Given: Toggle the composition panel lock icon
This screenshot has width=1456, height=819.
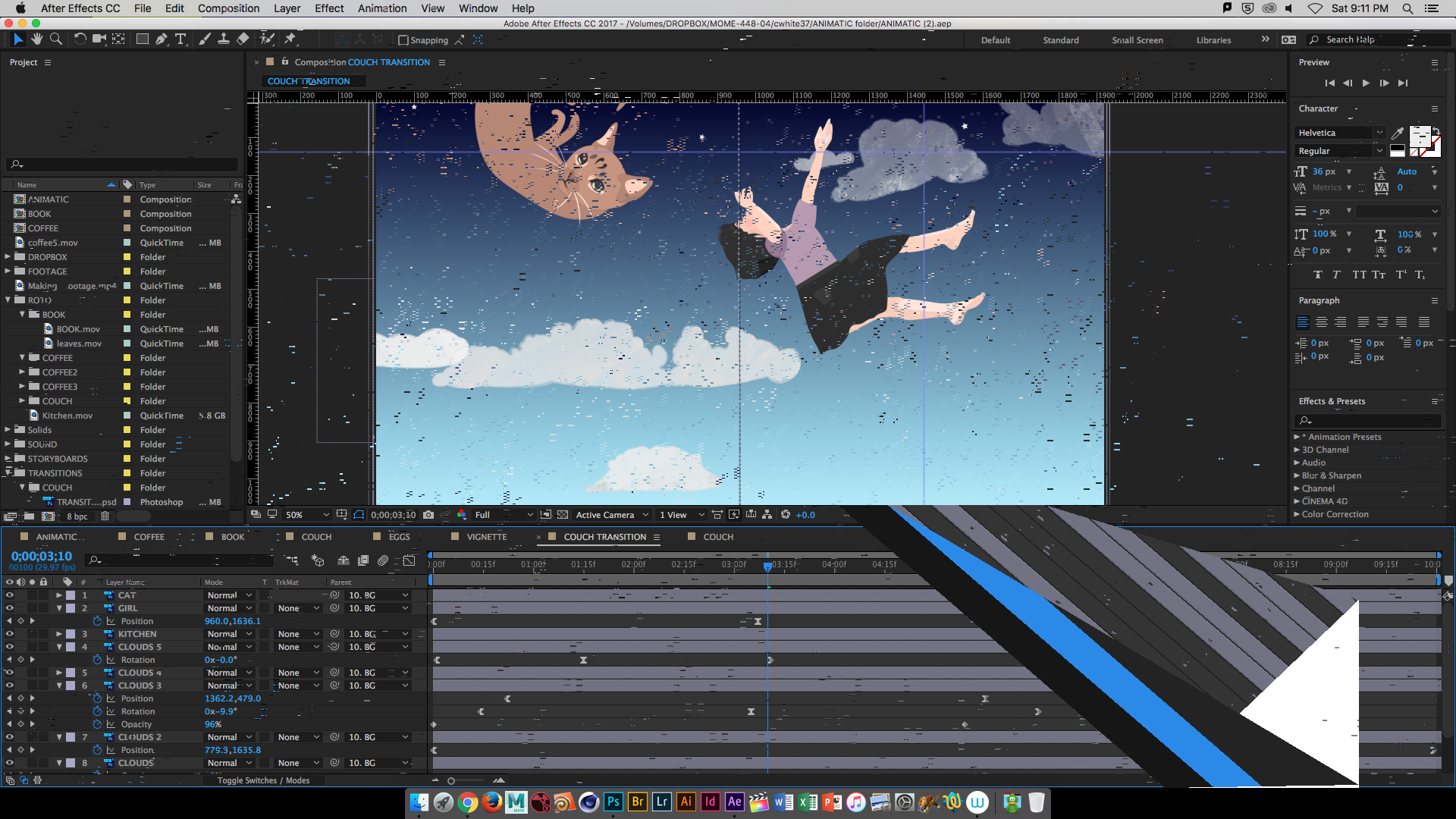Looking at the screenshot, I should click(x=285, y=61).
